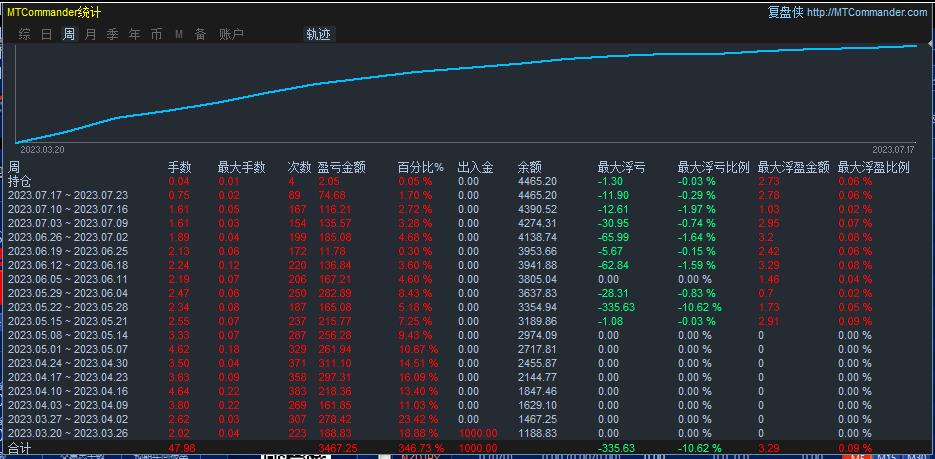Toggle the 轨迹 track button

318,35
